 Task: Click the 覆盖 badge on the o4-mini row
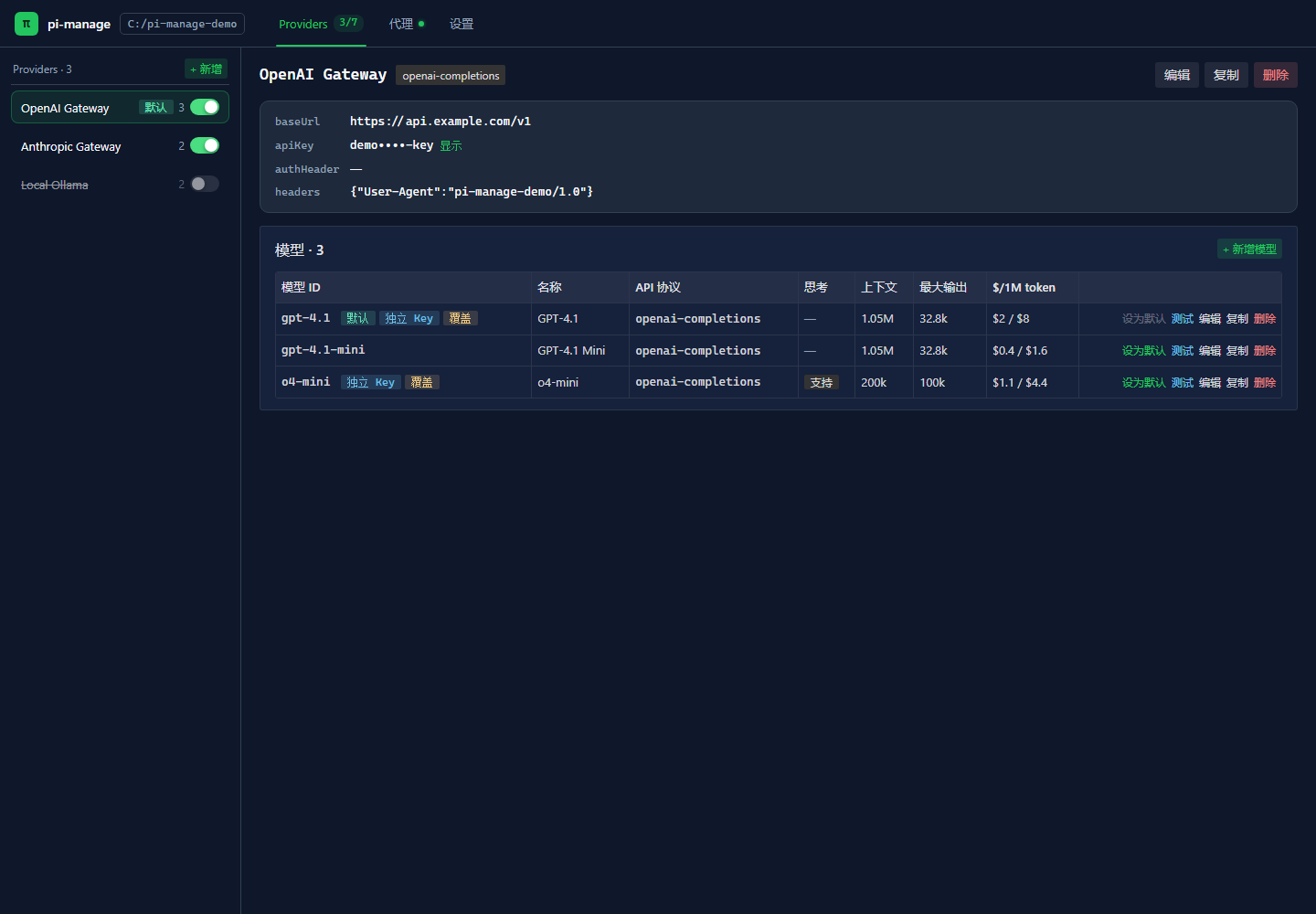(422, 382)
